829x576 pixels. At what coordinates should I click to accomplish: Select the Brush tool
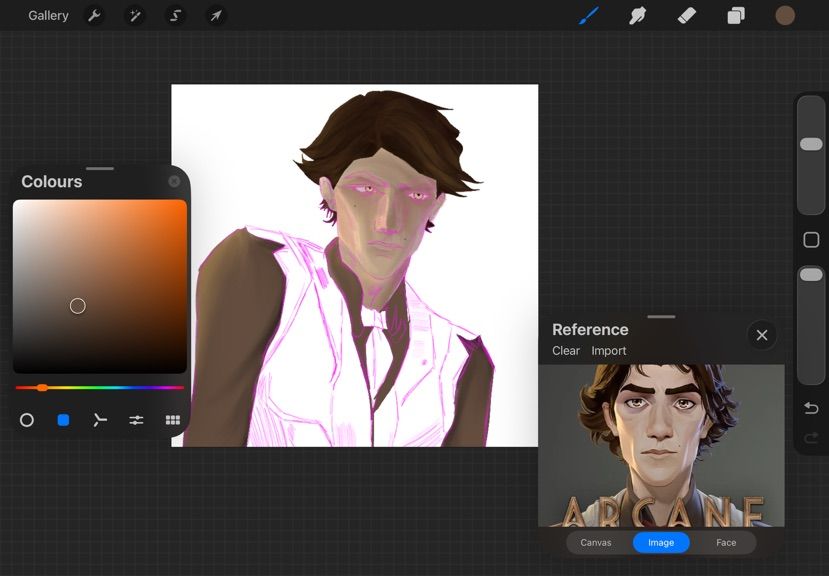[x=588, y=15]
